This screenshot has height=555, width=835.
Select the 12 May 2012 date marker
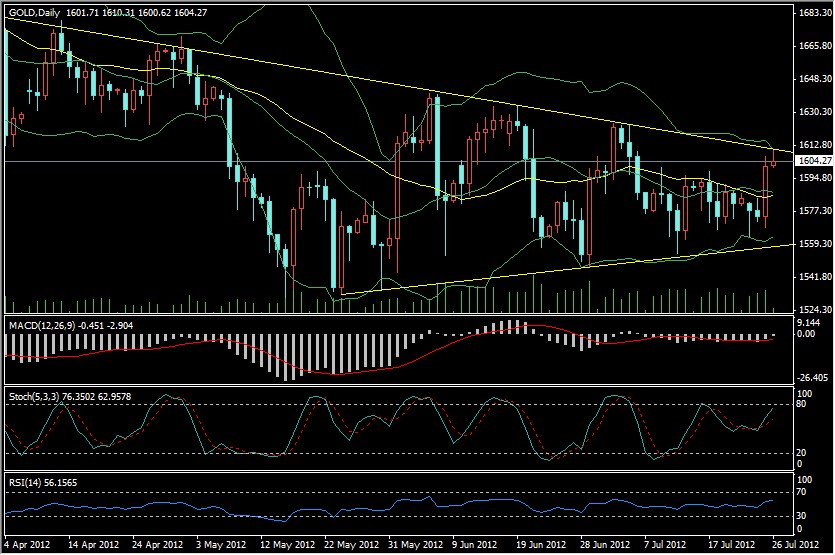[x=284, y=547]
